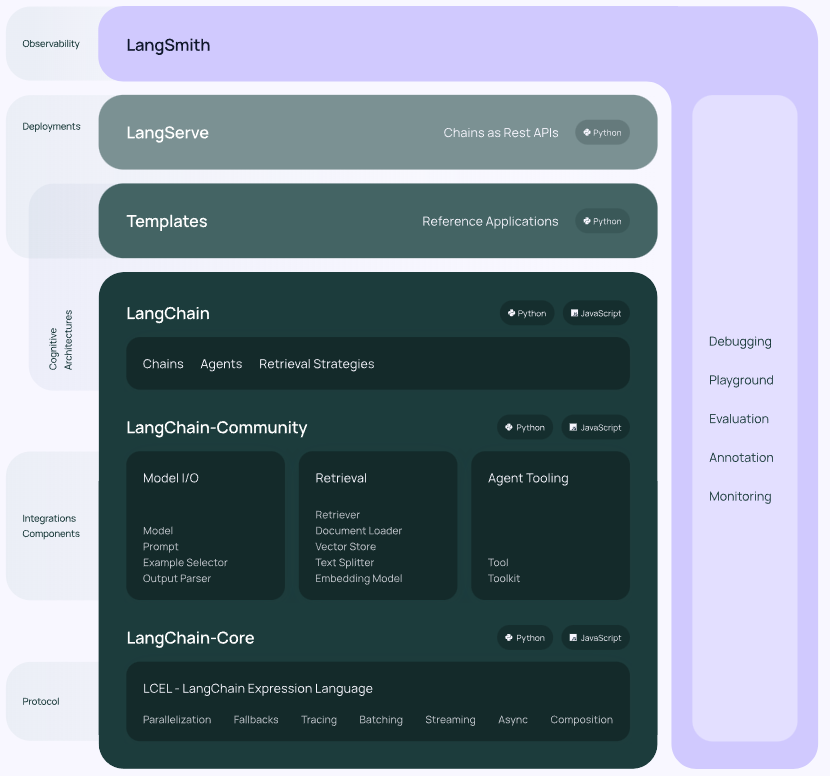The width and height of the screenshot is (830, 776).
Task: Click the Python badge for LangChain-Community
Action: click(x=525, y=427)
